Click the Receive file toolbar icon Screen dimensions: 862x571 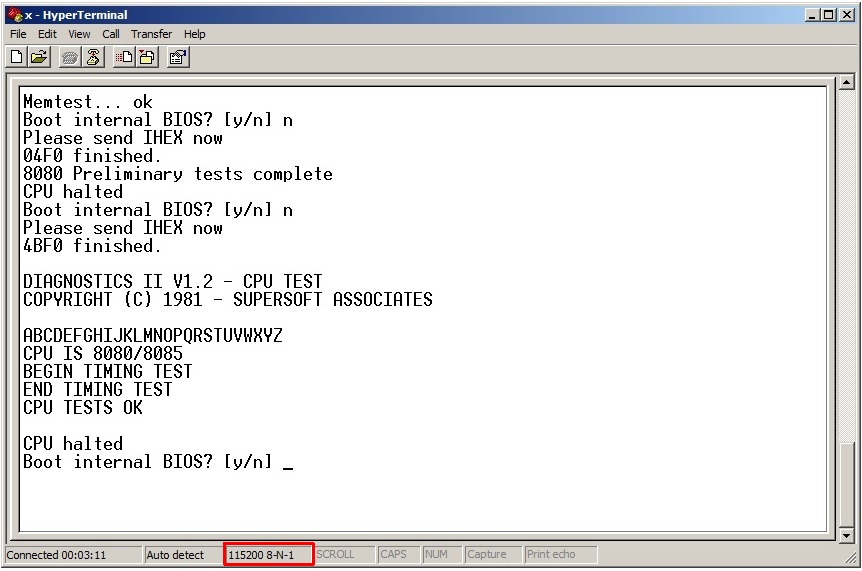[147, 57]
